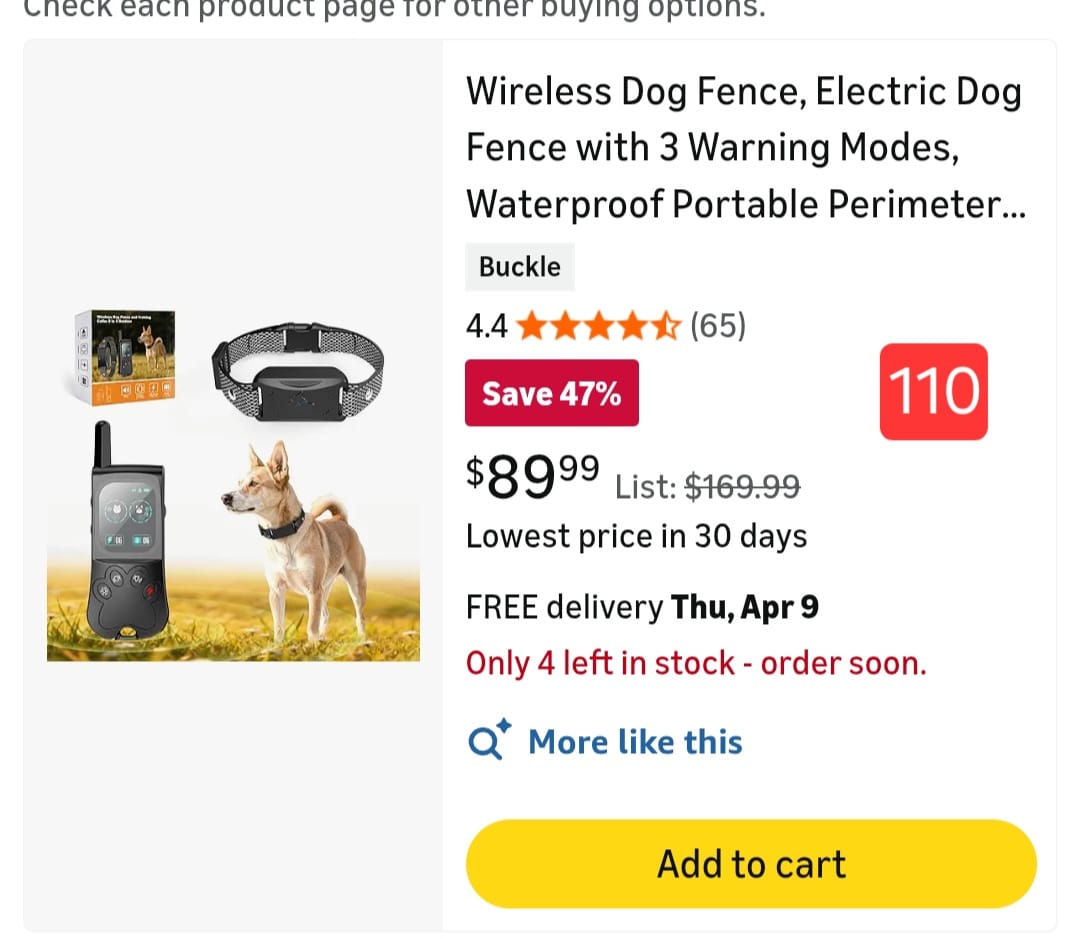Click the Save 47% deal badge
Image resolution: width=1080 pixels, height=939 pixels.
(x=552, y=393)
